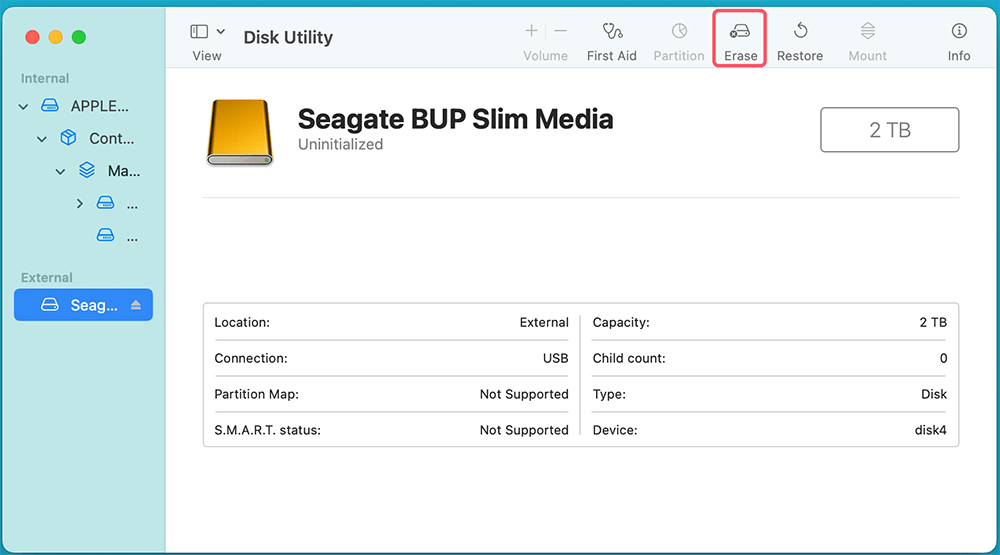Click the Type value Disk
Screen dimensions: 1000x555
point(934,394)
